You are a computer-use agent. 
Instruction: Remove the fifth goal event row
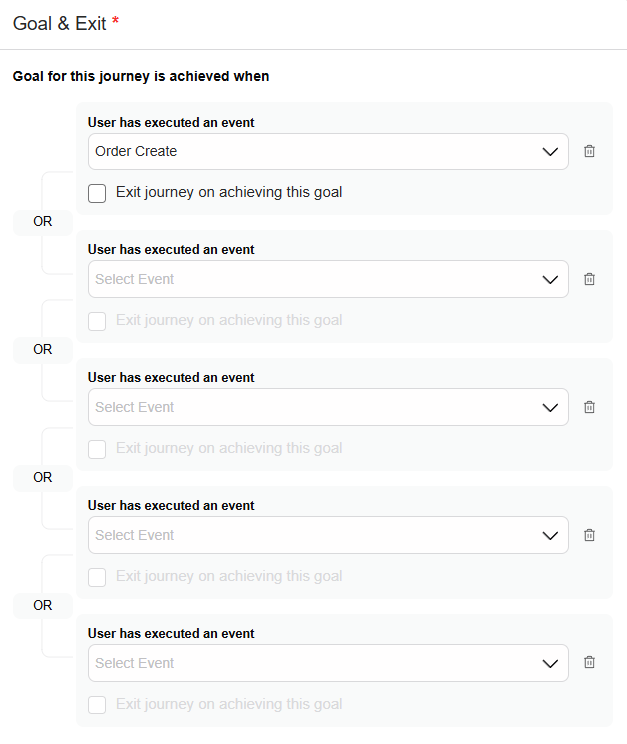click(589, 662)
